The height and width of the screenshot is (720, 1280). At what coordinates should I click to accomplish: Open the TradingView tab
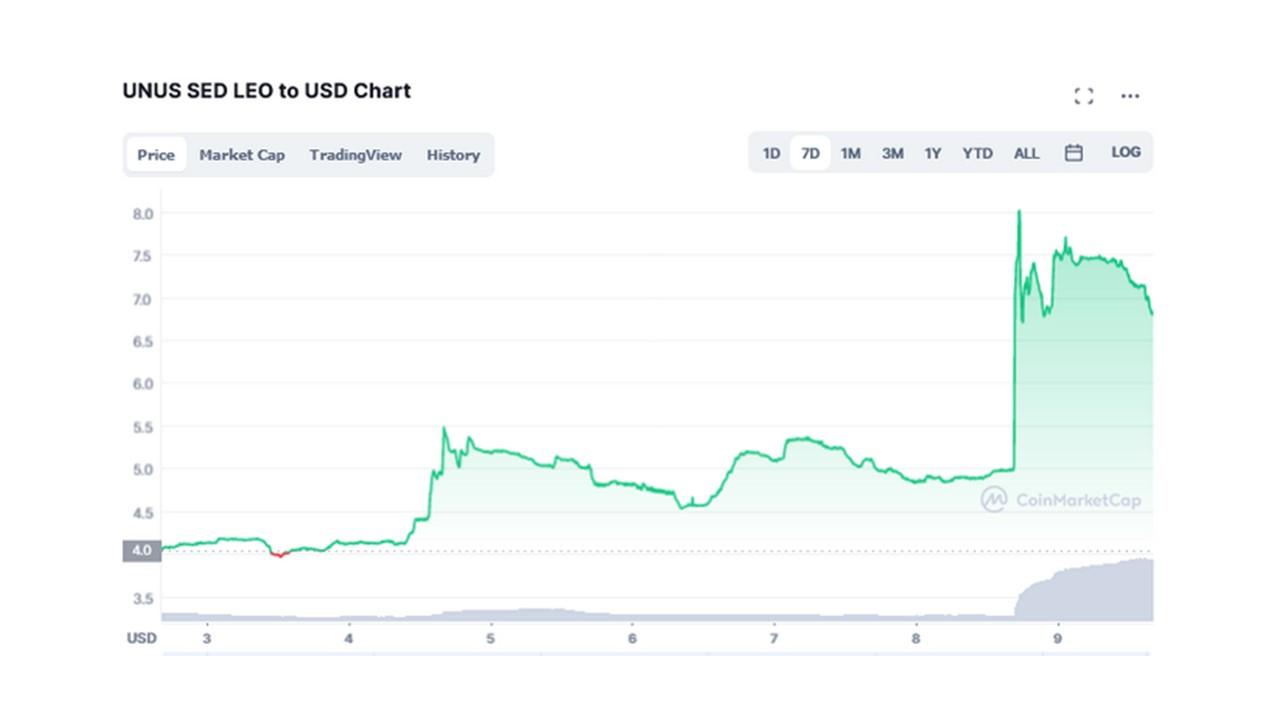[x=356, y=155]
